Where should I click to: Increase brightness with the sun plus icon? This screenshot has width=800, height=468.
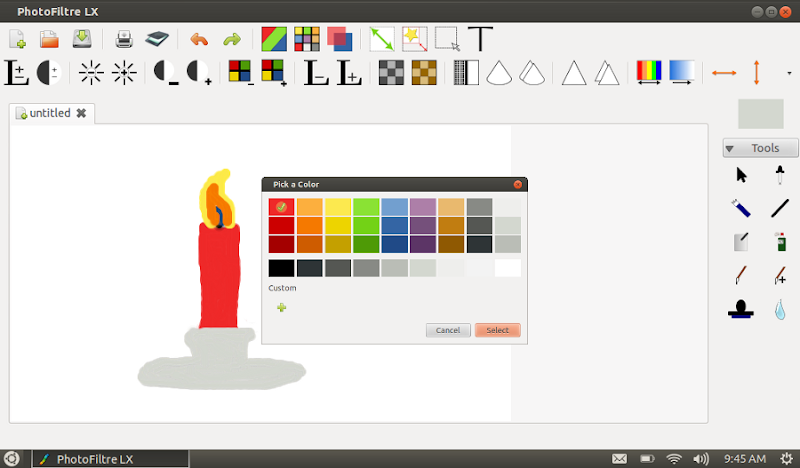(124, 72)
